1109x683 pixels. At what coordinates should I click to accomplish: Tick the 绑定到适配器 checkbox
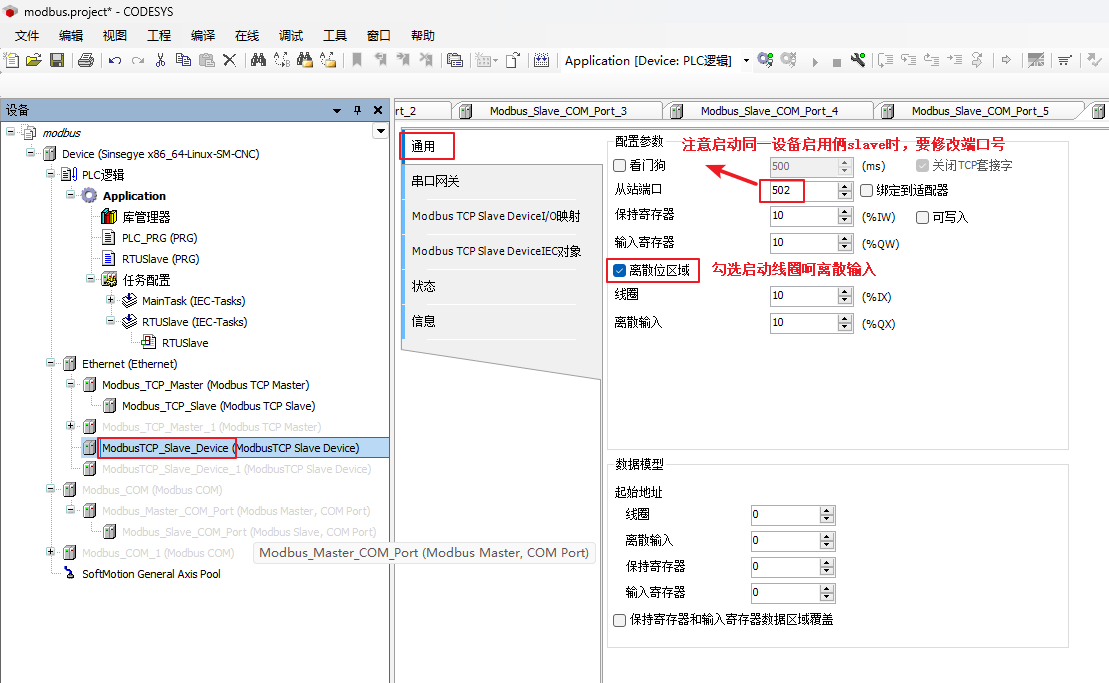click(867, 190)
